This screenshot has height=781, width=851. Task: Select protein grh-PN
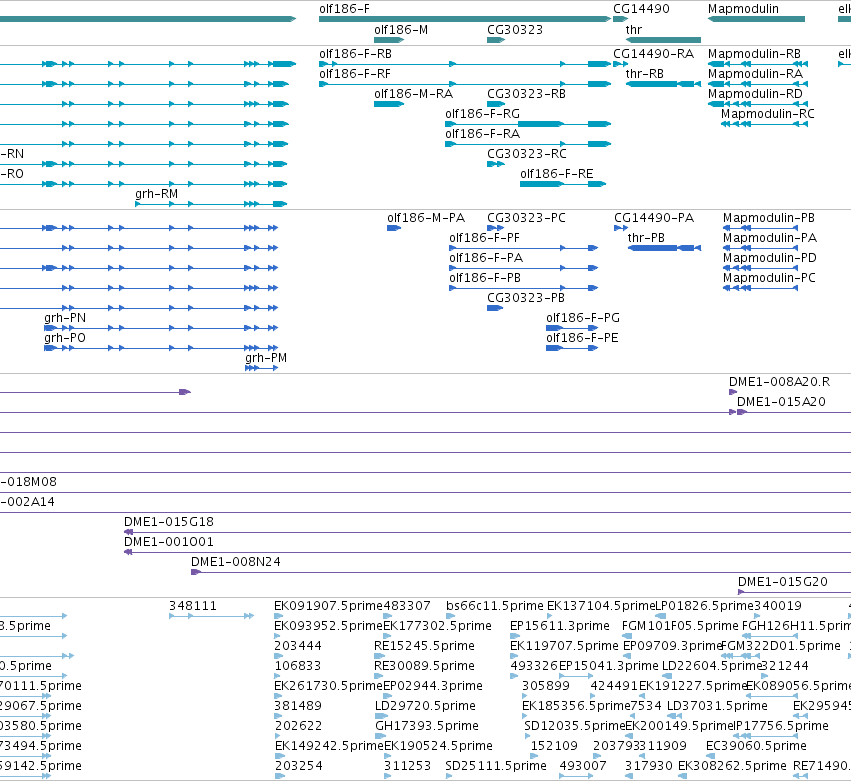(x=161, y=328)
